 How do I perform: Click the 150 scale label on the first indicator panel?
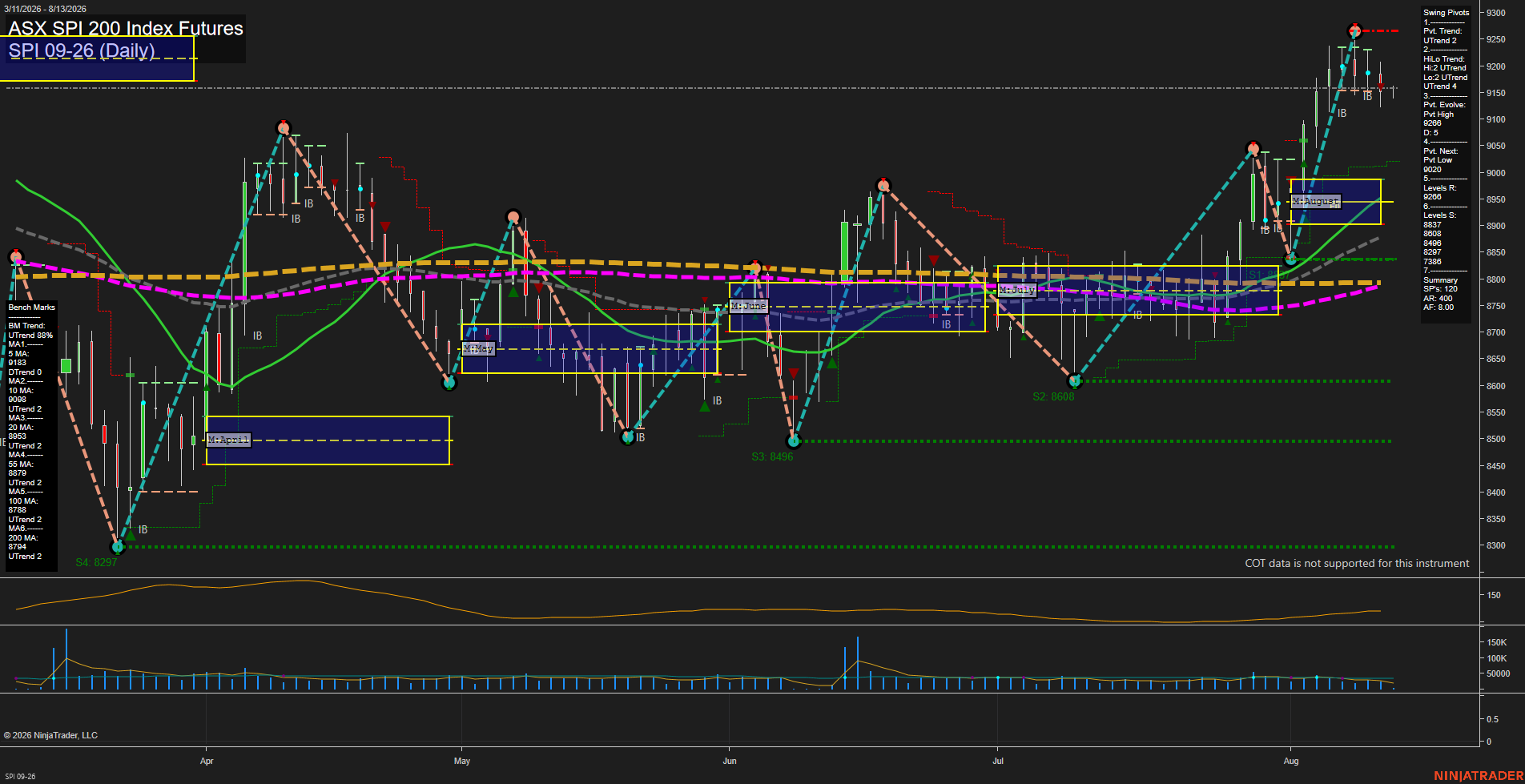[x=1494, y=595]
